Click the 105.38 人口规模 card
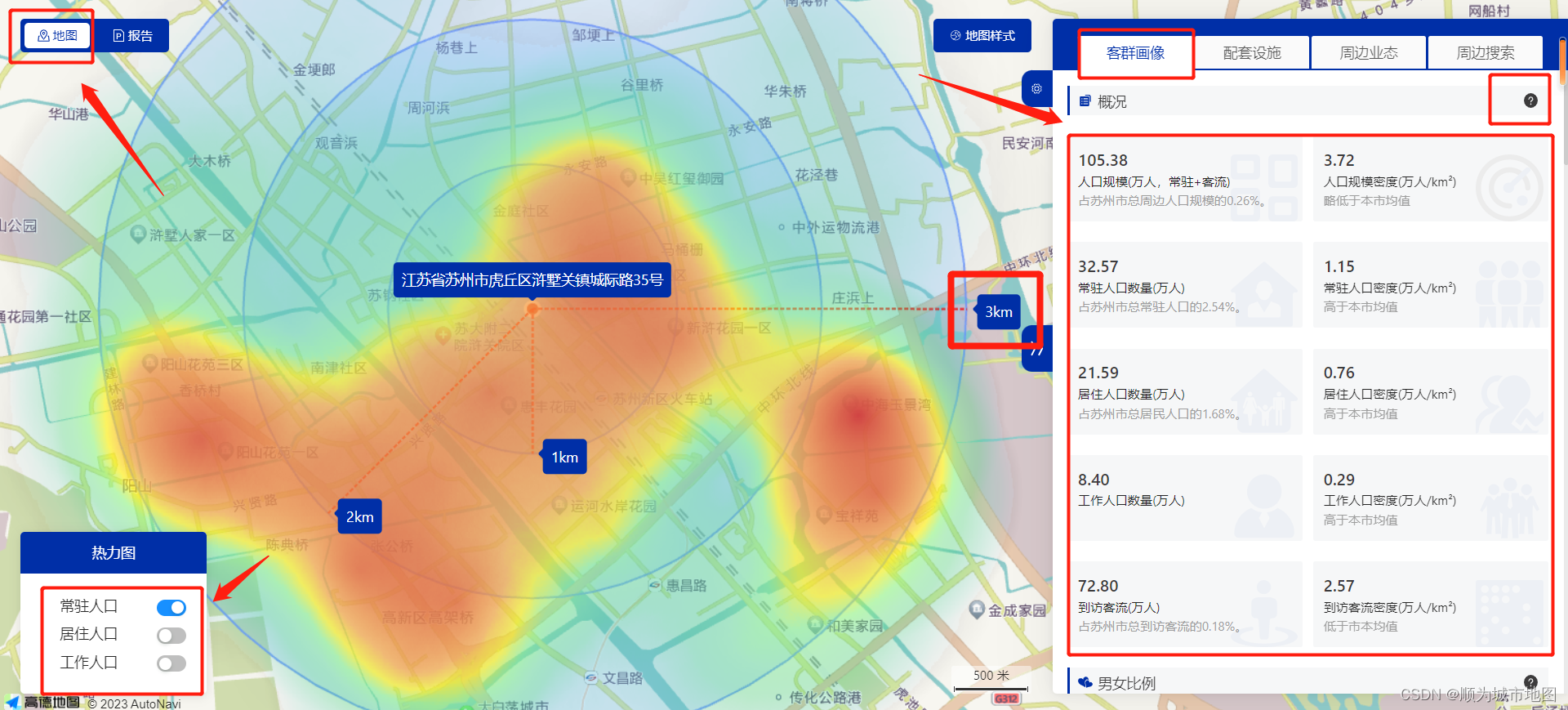Viewport: 1568px width, 710px height. coord(1187,180)
